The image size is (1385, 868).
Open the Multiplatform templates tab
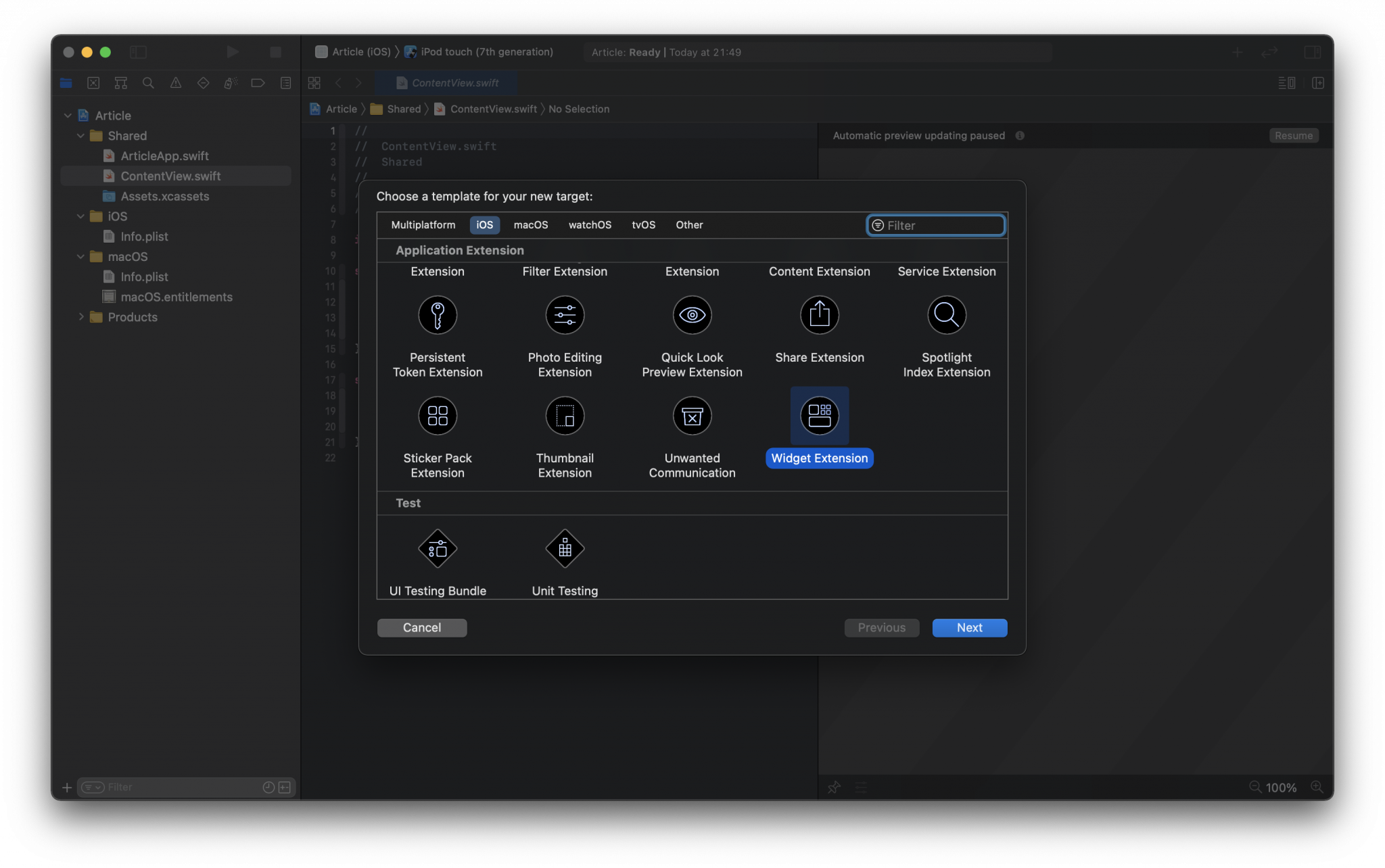click(x=423, y=225)
